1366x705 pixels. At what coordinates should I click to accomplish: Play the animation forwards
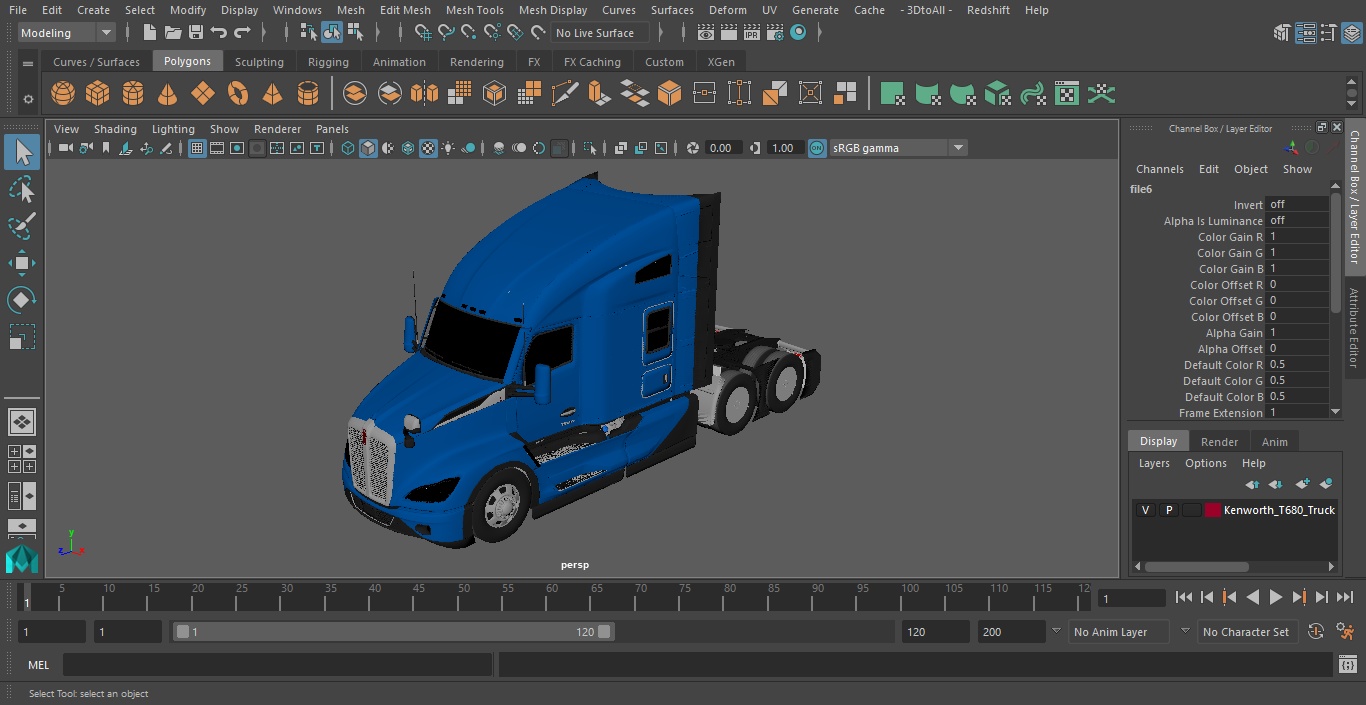pyautogui.click(x=1276, y=597)
